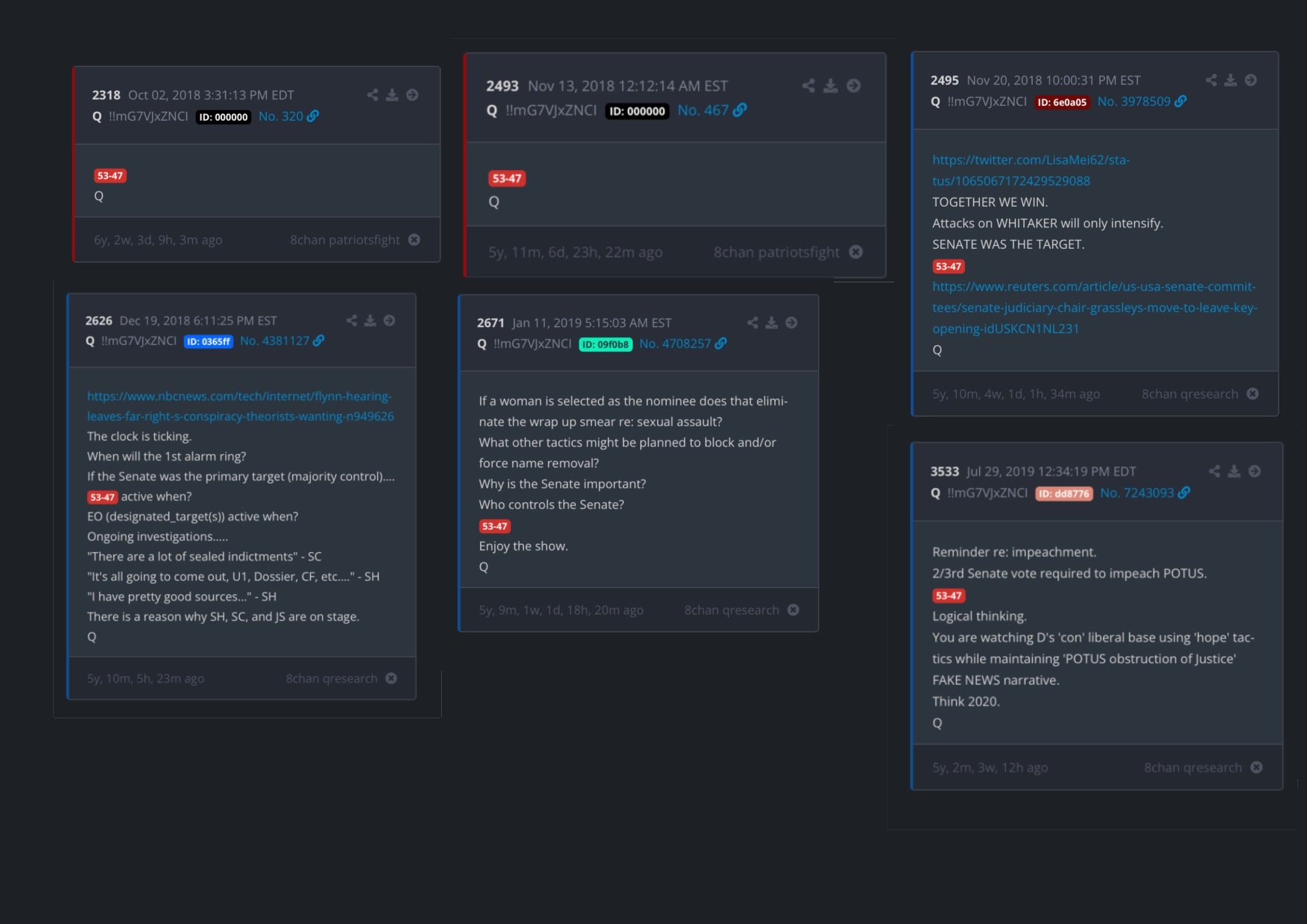Click ID: 000000 badge on post 2493
This screenshot has width=1307, height=924.
point(637,111)
